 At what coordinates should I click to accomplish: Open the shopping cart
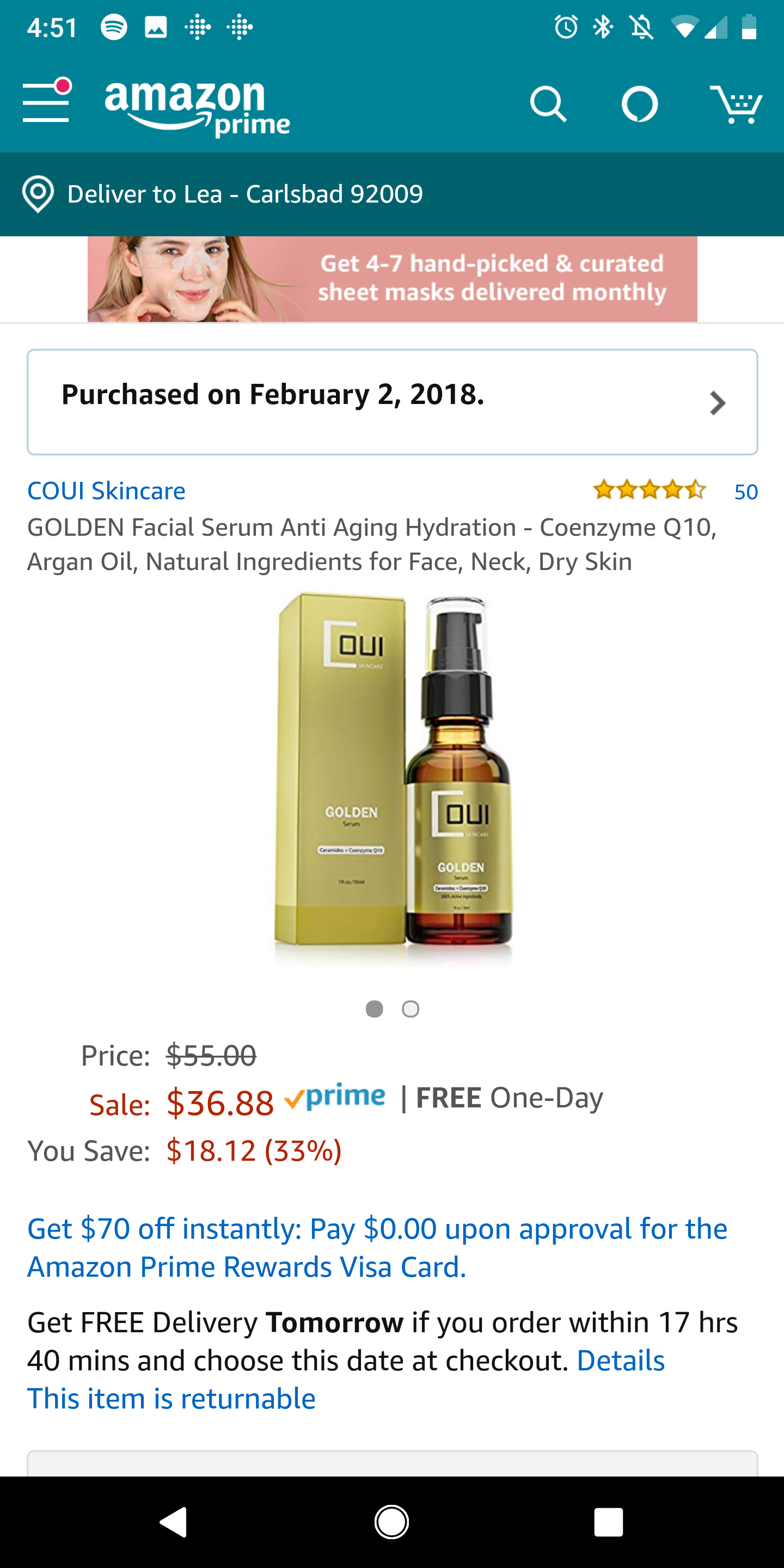[x=736, y=104]
